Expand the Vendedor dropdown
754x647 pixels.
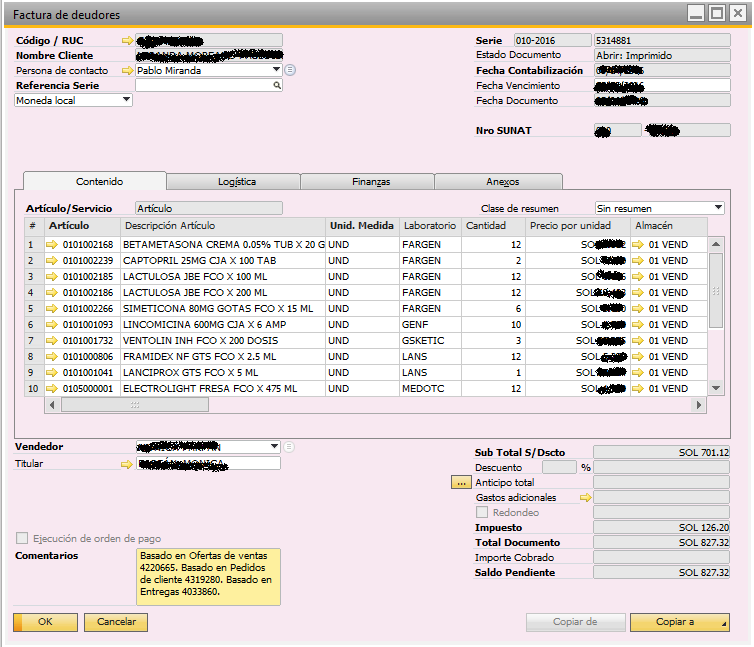(x=274, y=447)
